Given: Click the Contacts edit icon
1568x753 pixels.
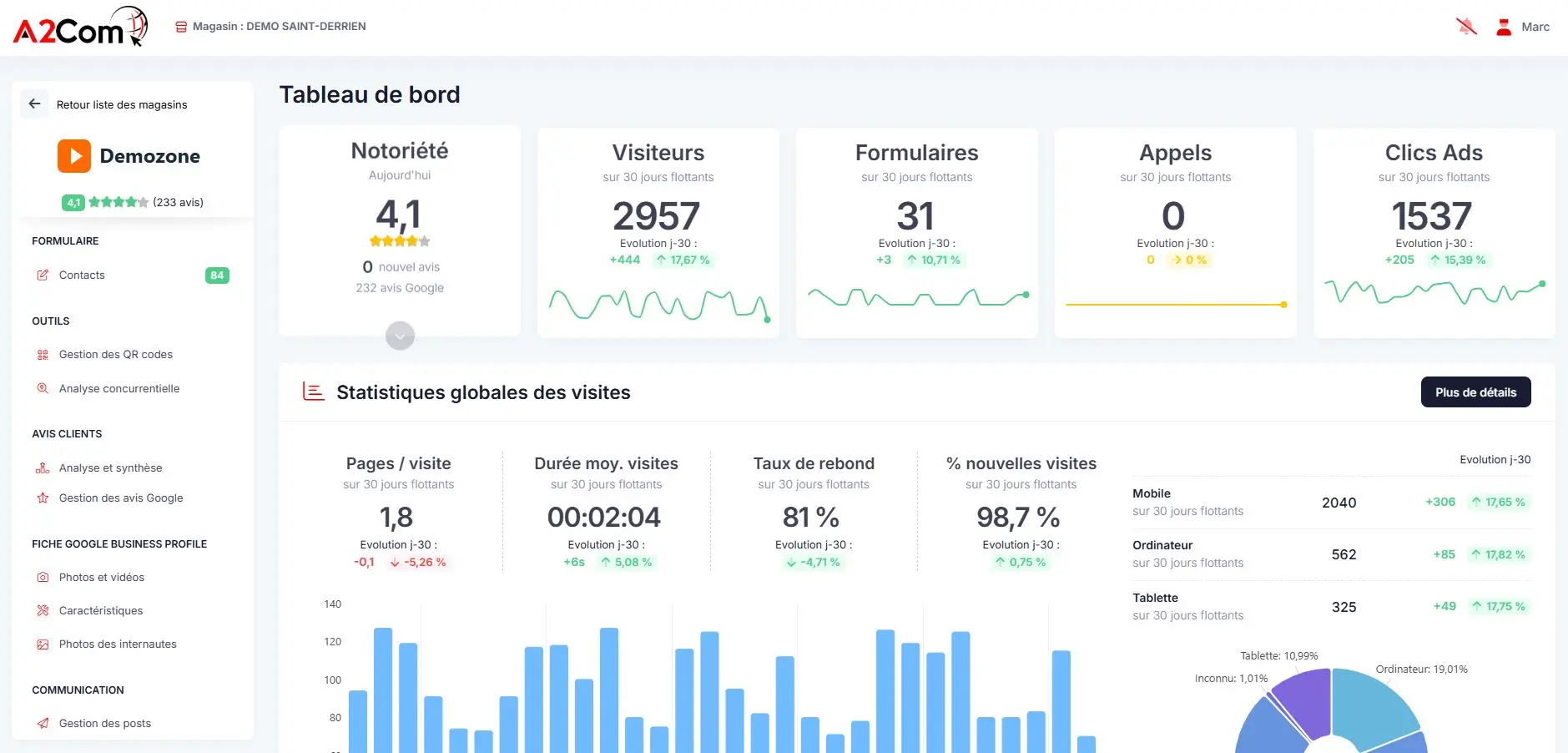Looking at the screenshot, I should 43,275.
